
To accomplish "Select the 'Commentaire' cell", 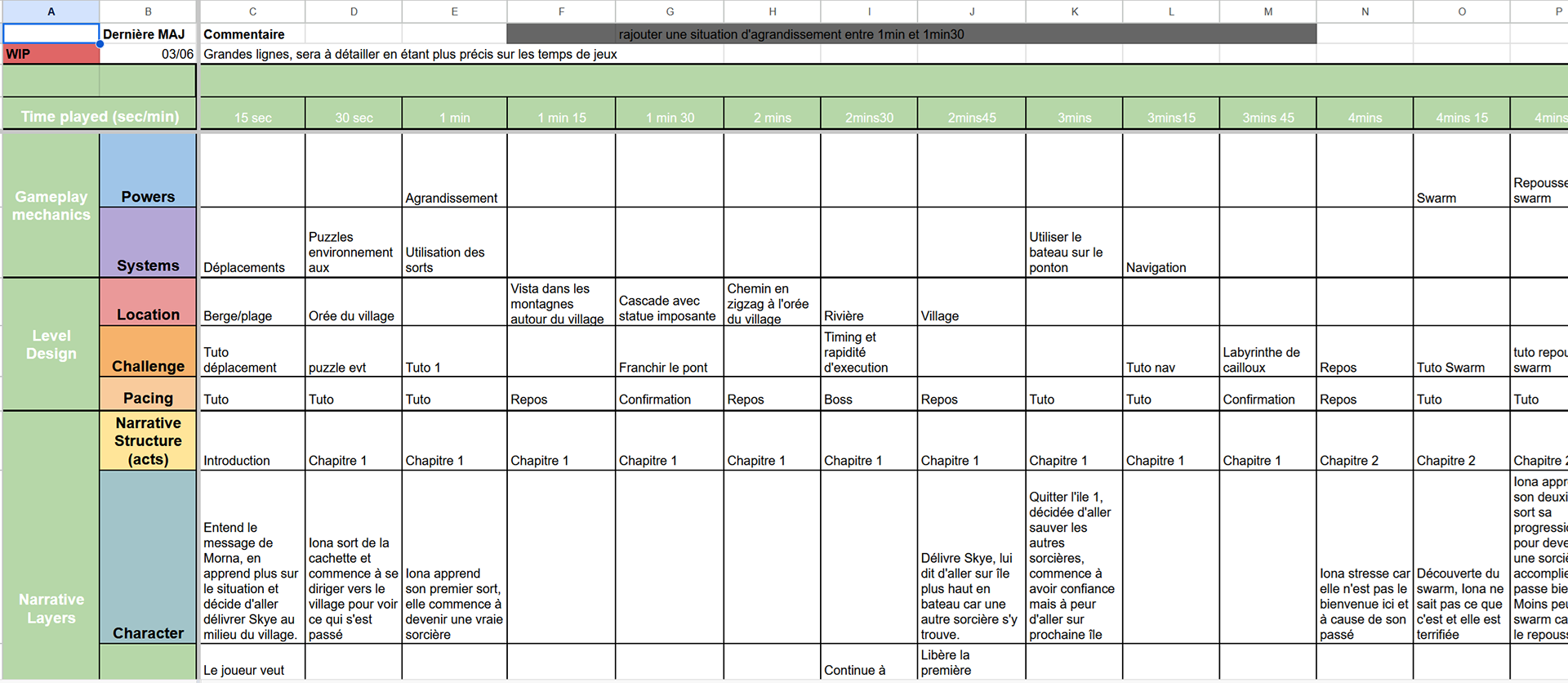I will 252,33.
